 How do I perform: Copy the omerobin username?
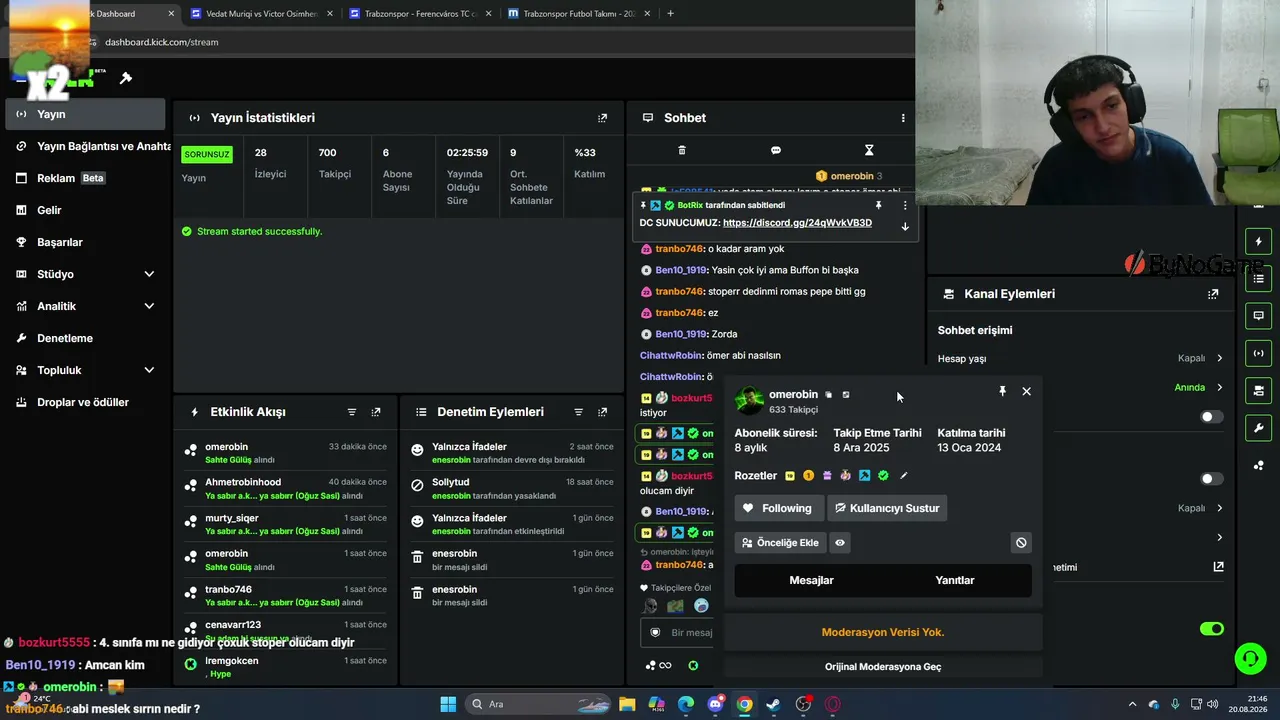(828, 395)
